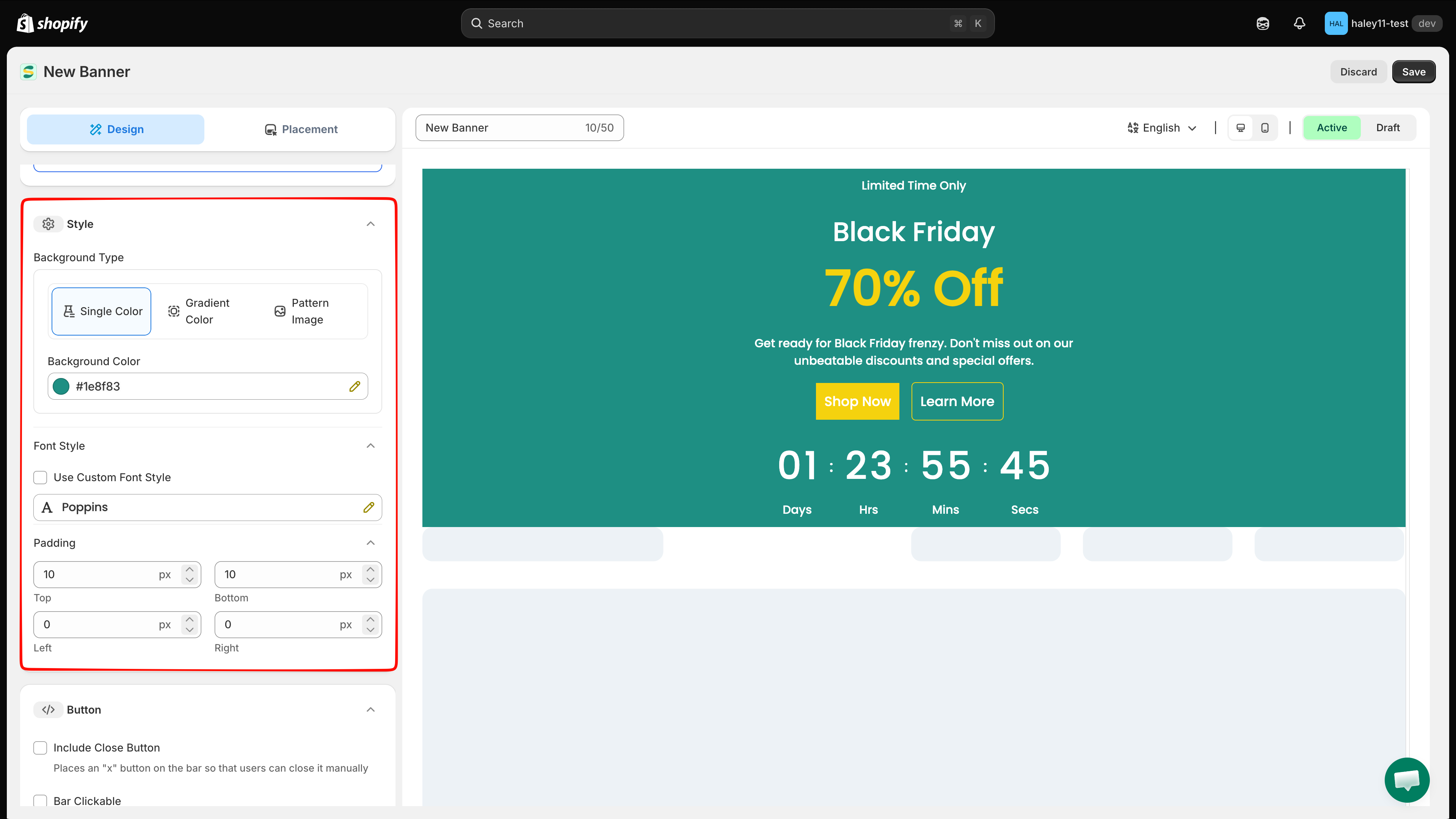The width and height of the screenshot is (1456, 819).
Task: Enable Use Custom Font Style
Action: (x=40, y=478)
